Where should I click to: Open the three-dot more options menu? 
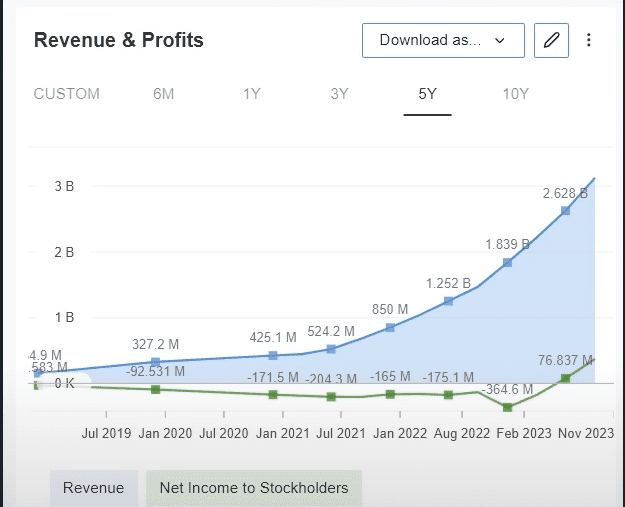point(589,41)
